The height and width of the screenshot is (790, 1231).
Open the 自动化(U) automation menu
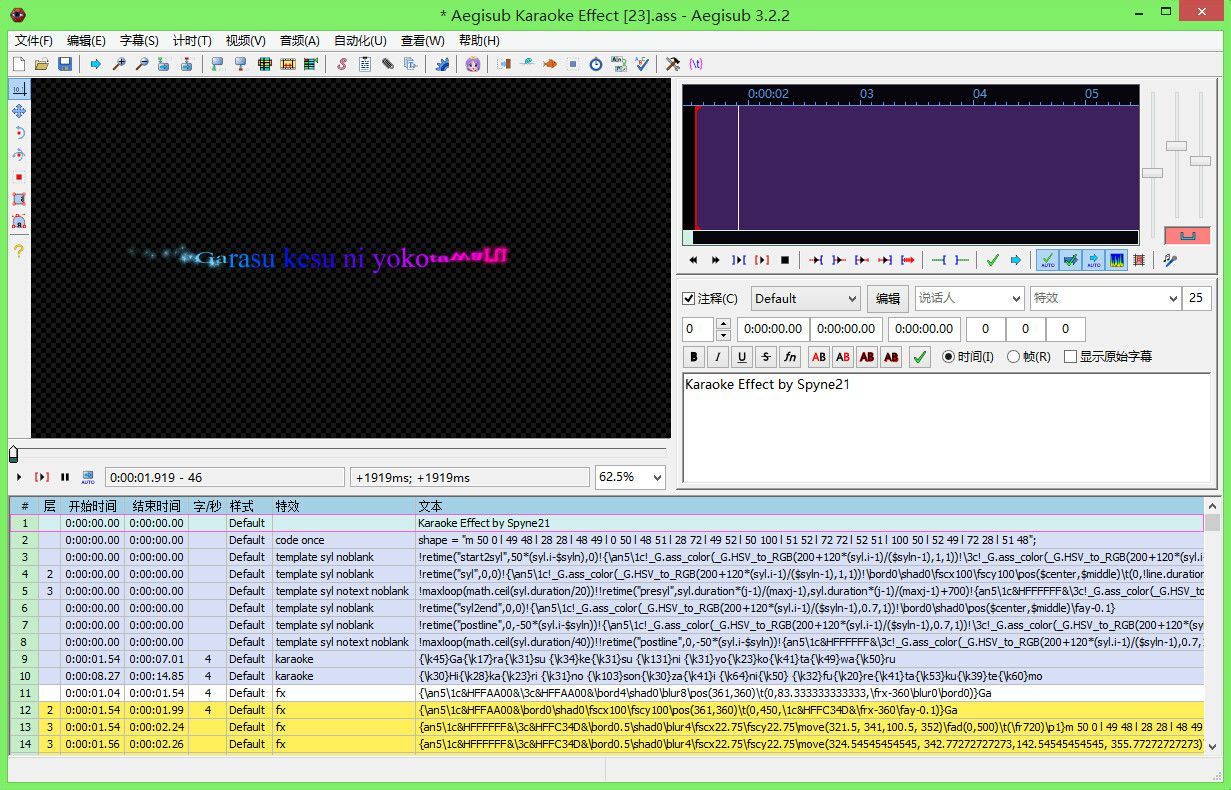[x=360, y=41]
